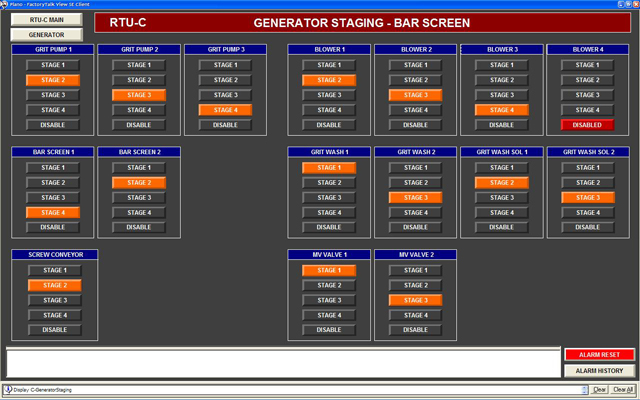This screenshot has width=640, height=400.
Task: Set Grit Pump 1 to Stage 1
Action: coord(54,64)
